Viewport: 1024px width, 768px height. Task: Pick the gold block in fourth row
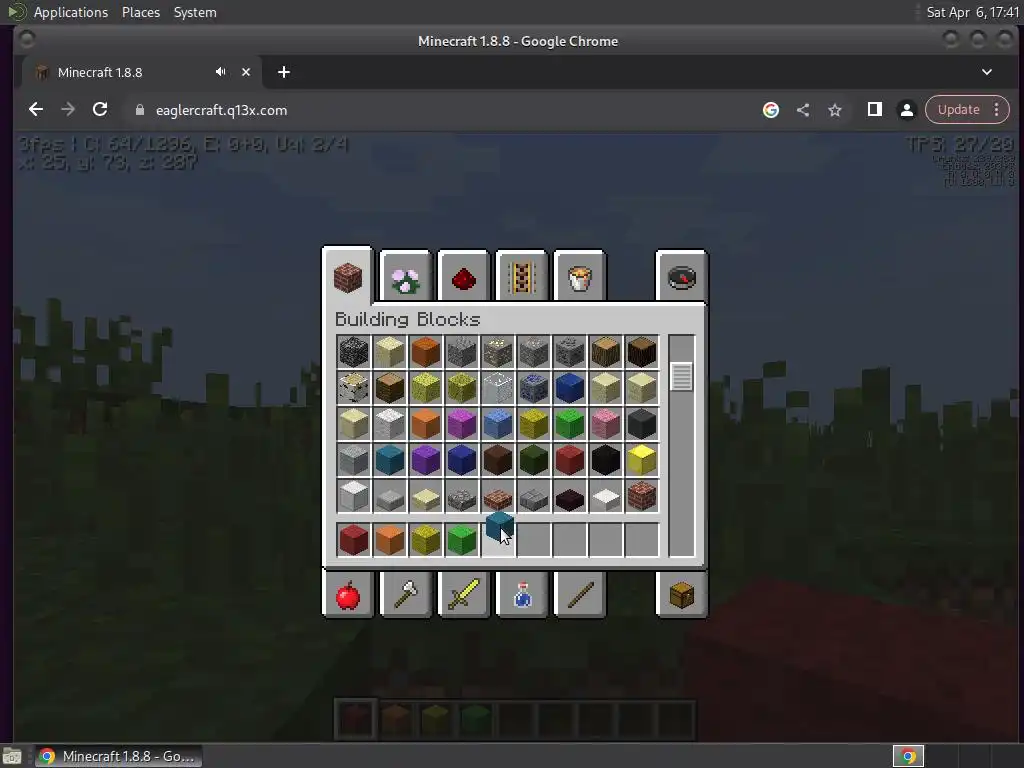click(x=641, y=460)
